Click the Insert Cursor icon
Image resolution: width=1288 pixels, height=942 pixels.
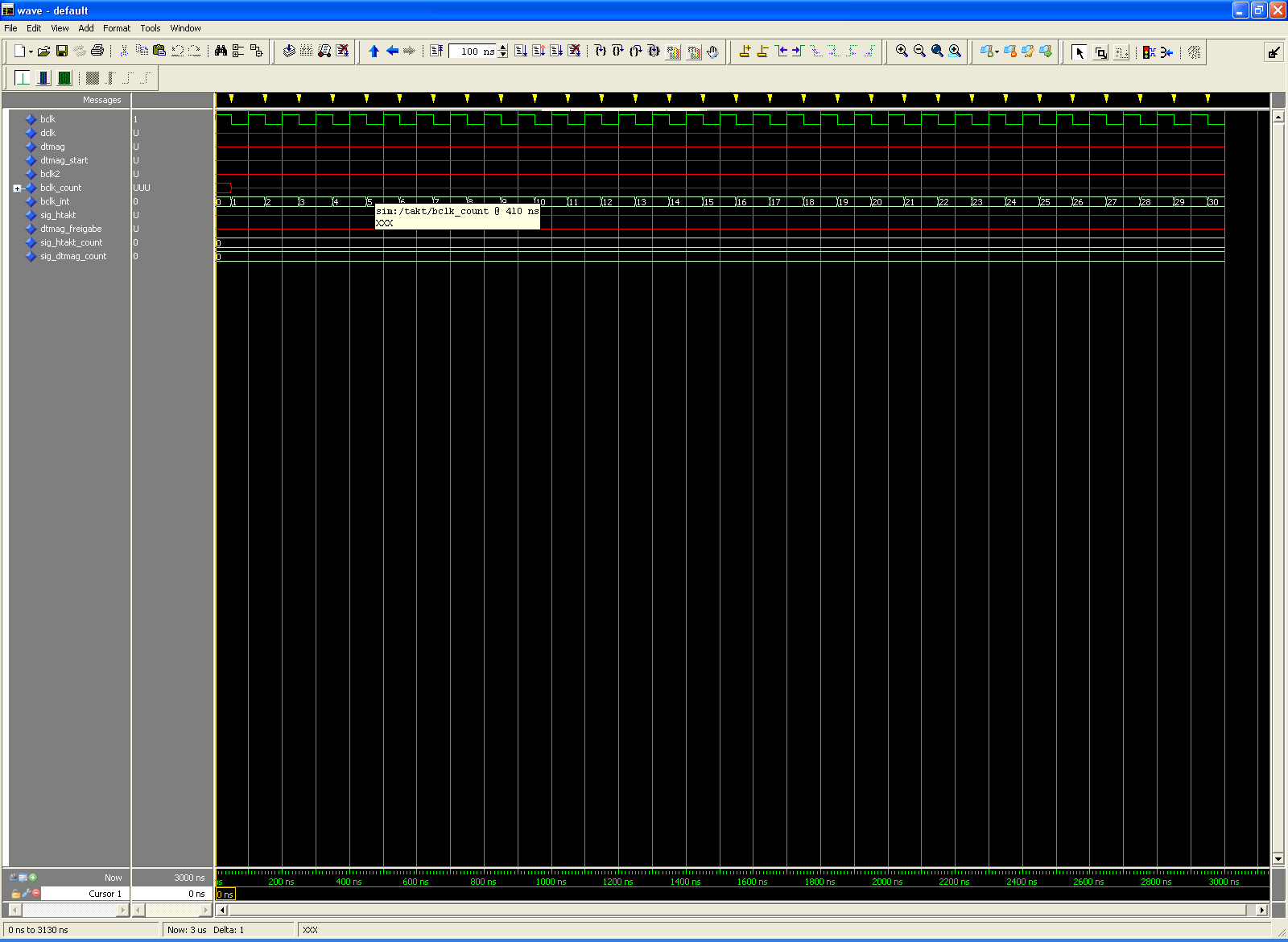[x=745, y=51]
